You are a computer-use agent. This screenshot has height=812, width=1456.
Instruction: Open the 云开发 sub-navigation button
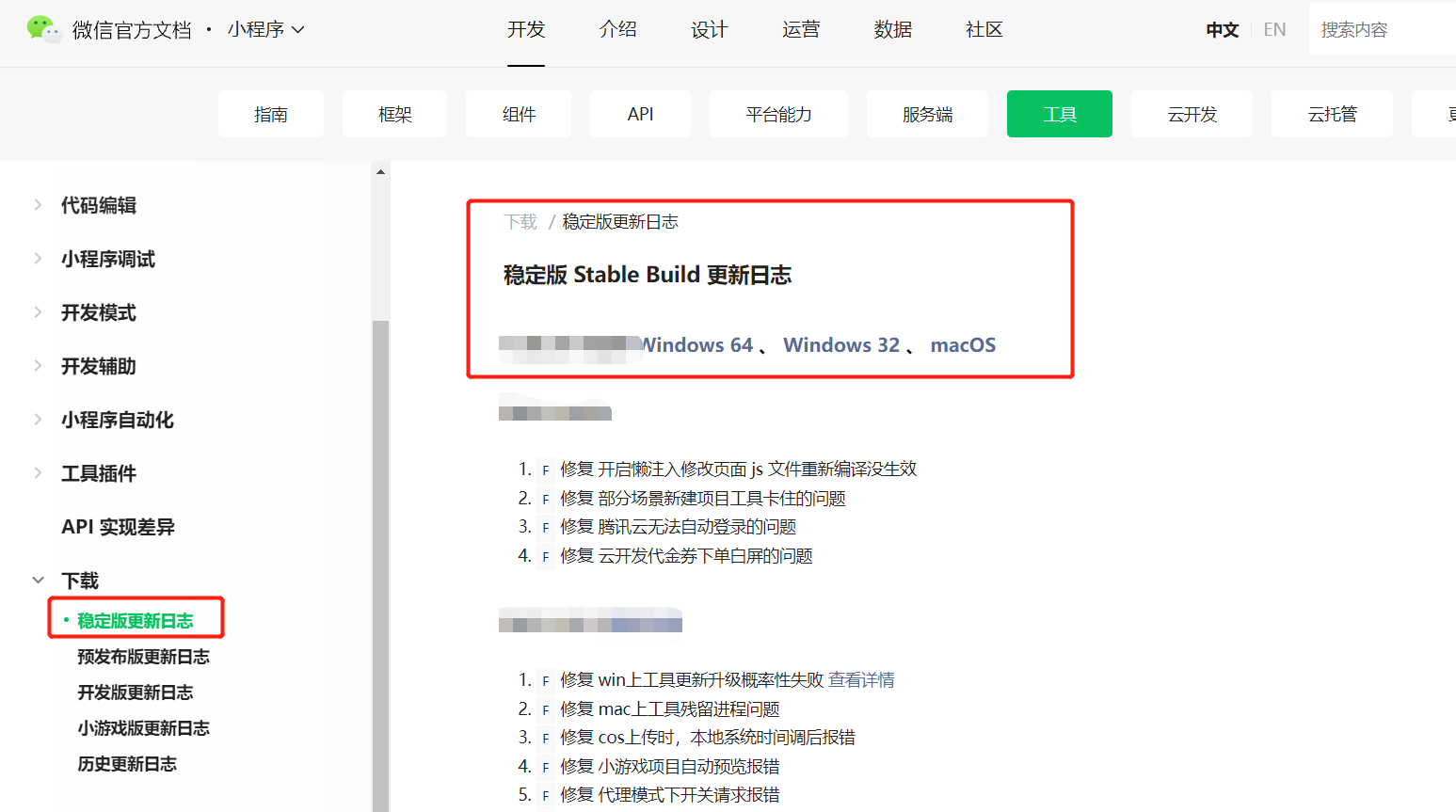[x=1192, y=114]
